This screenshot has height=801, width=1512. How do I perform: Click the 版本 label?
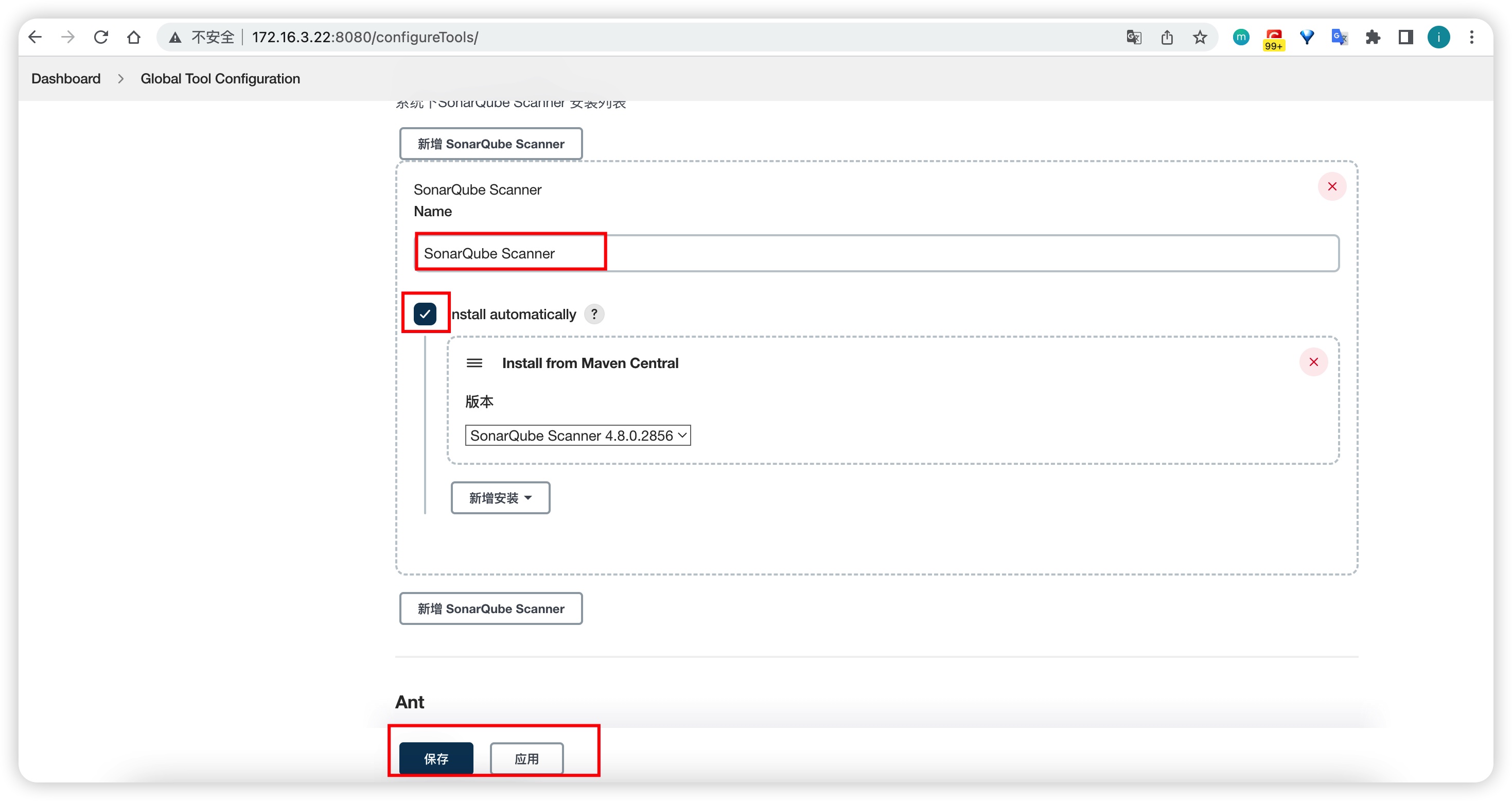480,402
